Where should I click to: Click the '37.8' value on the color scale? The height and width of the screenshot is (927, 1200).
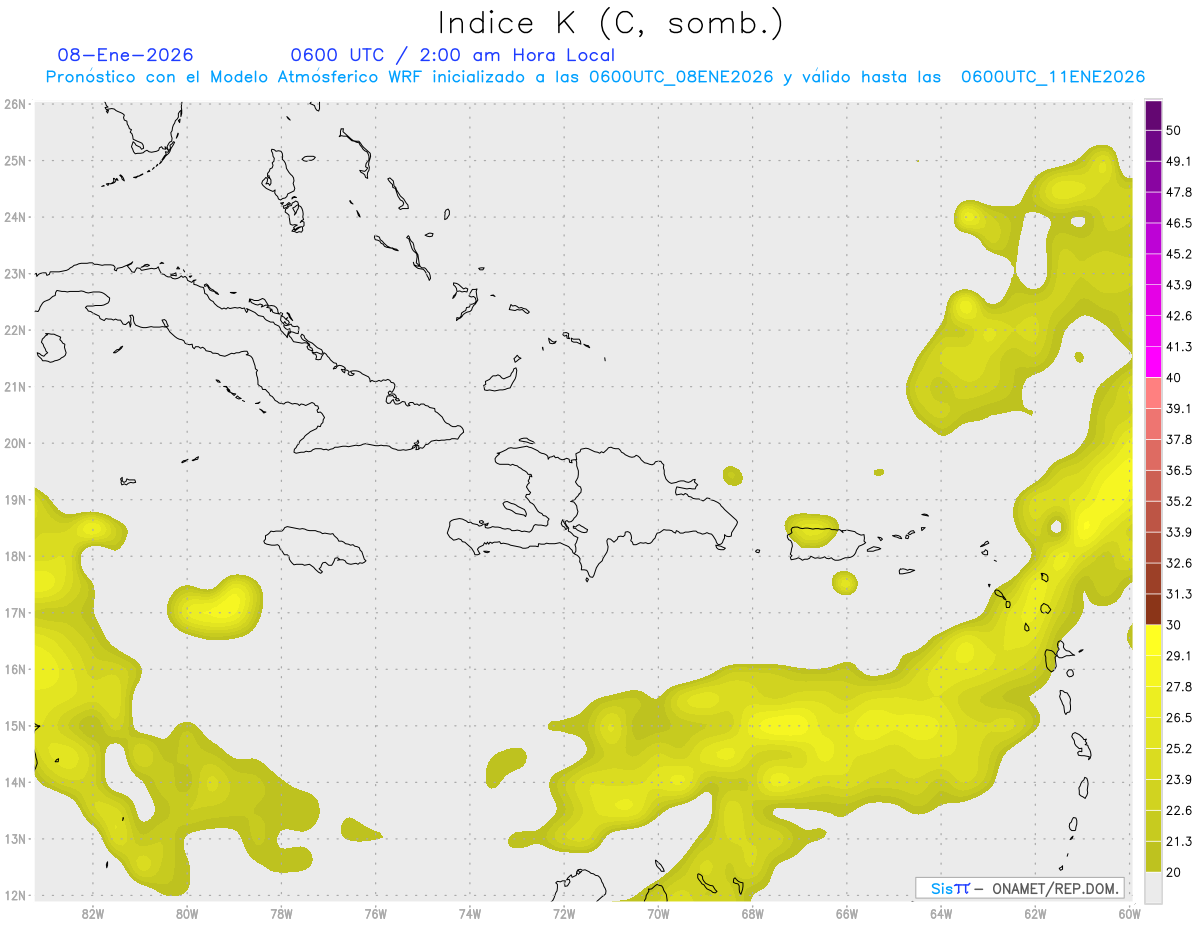click(x=1179, y=439)
